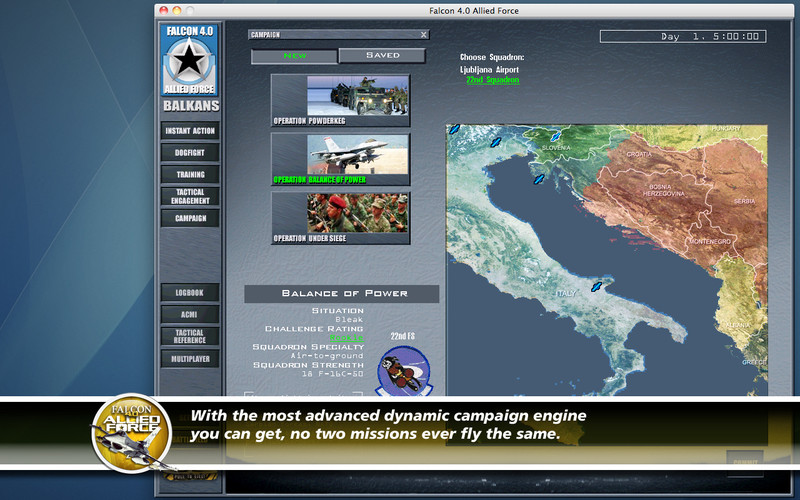The width and height of the screenshot is (800, 500).
Task: Select the 22nd Squadron link
Action: 492,80
